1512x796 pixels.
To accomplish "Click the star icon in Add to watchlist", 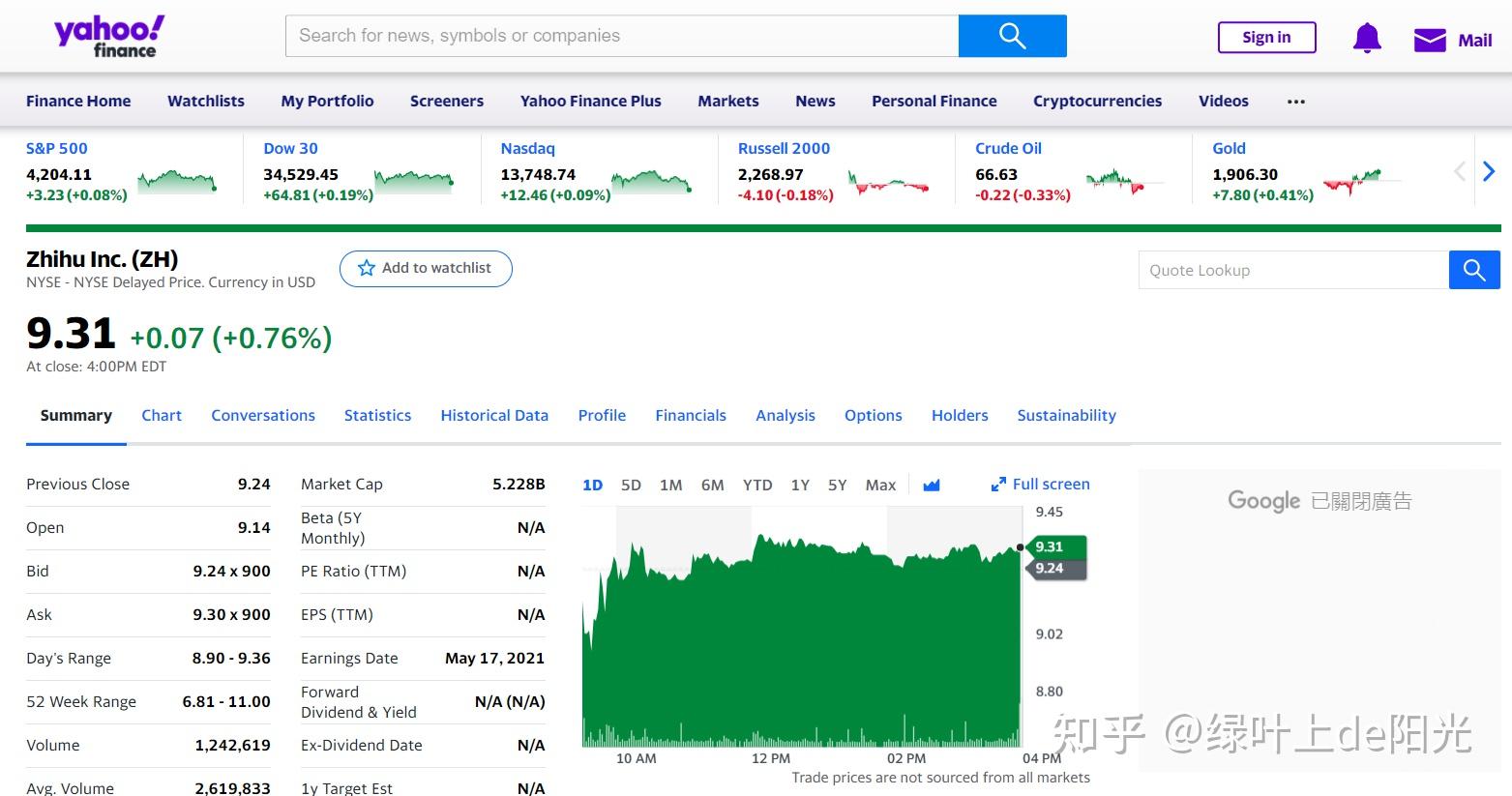I will point(367,268).
